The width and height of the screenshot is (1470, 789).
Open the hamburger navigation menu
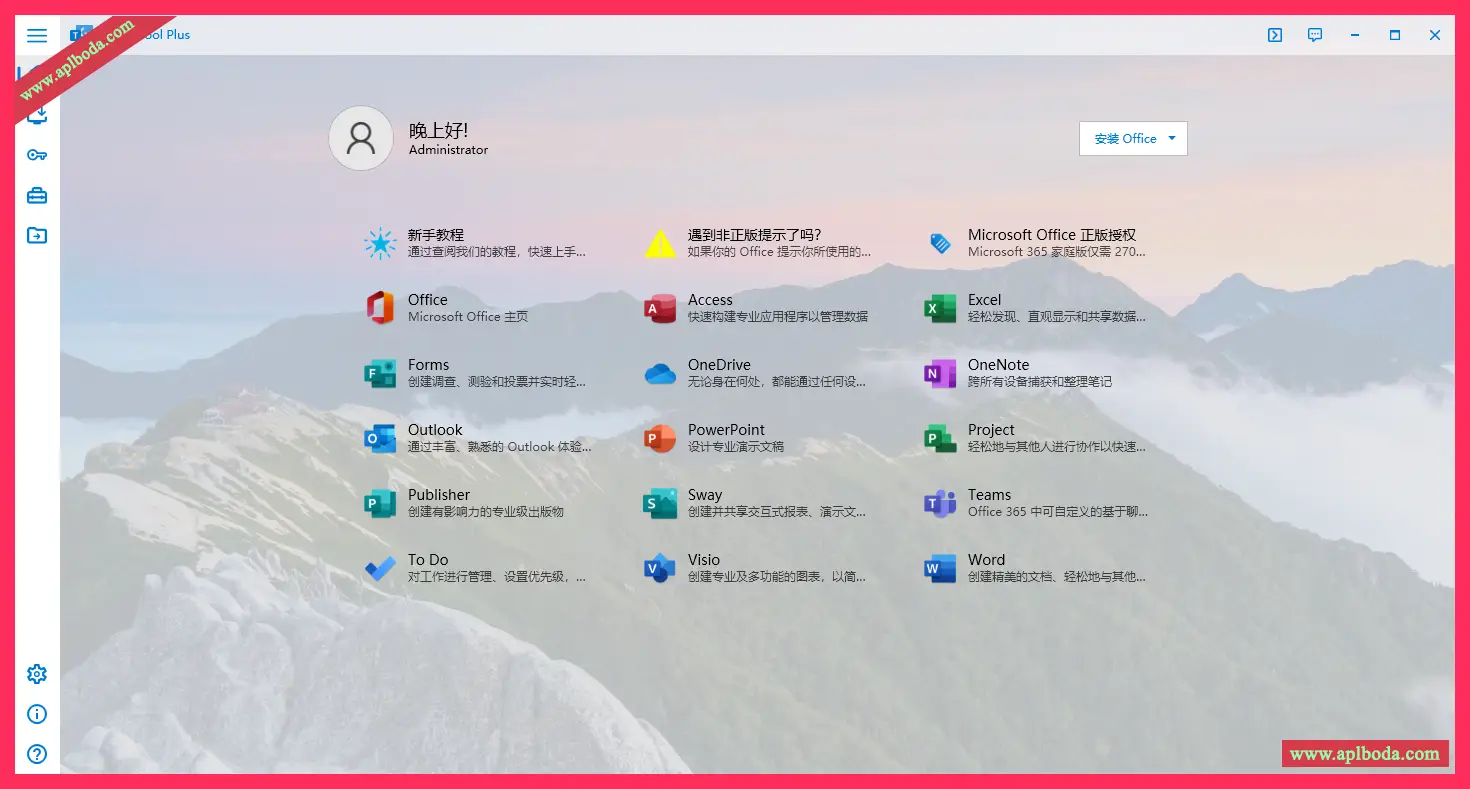(x=37, y=35)
